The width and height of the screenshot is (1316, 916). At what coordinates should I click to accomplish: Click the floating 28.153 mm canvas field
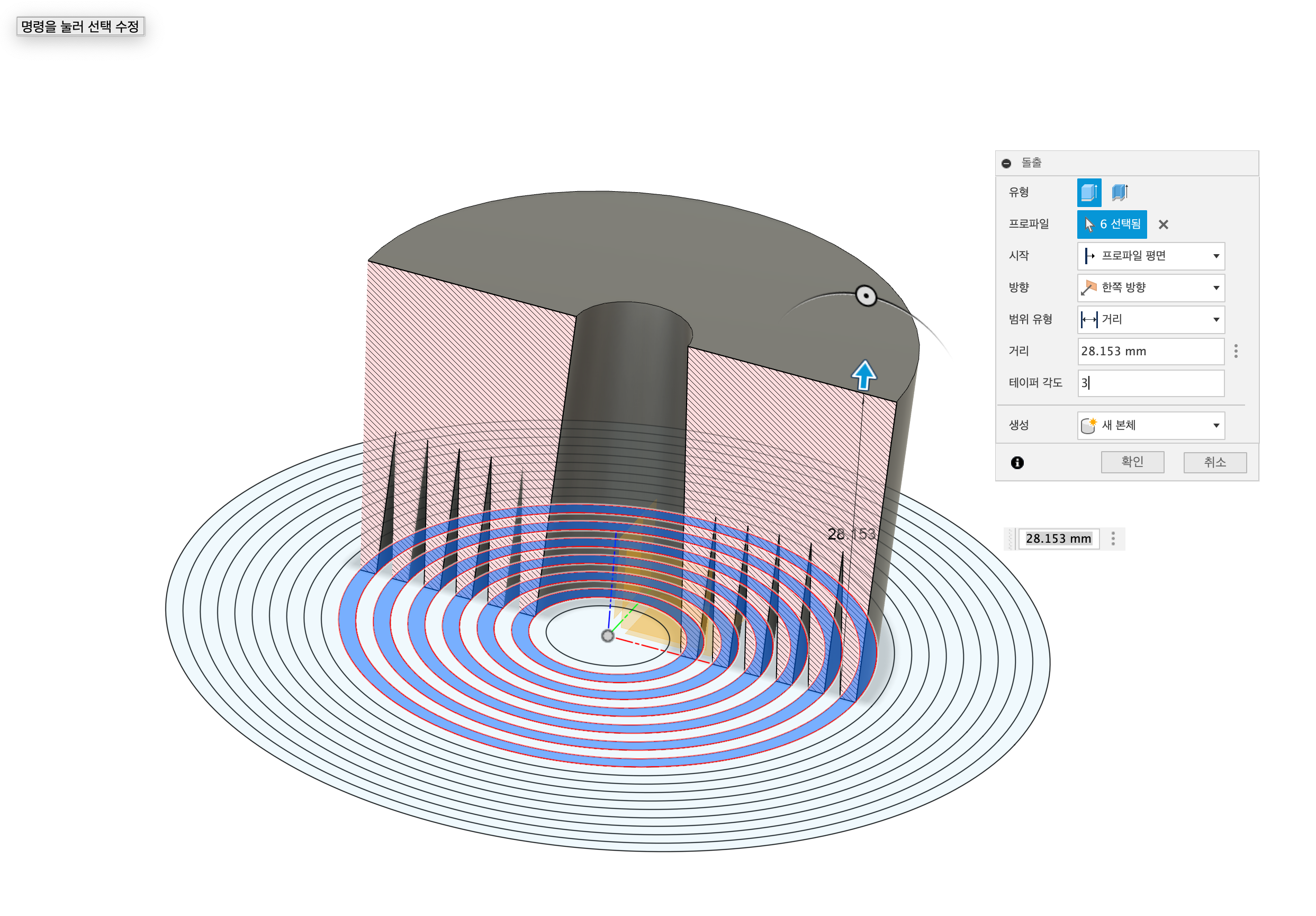pyautogui.click(x=1058, y=538)
